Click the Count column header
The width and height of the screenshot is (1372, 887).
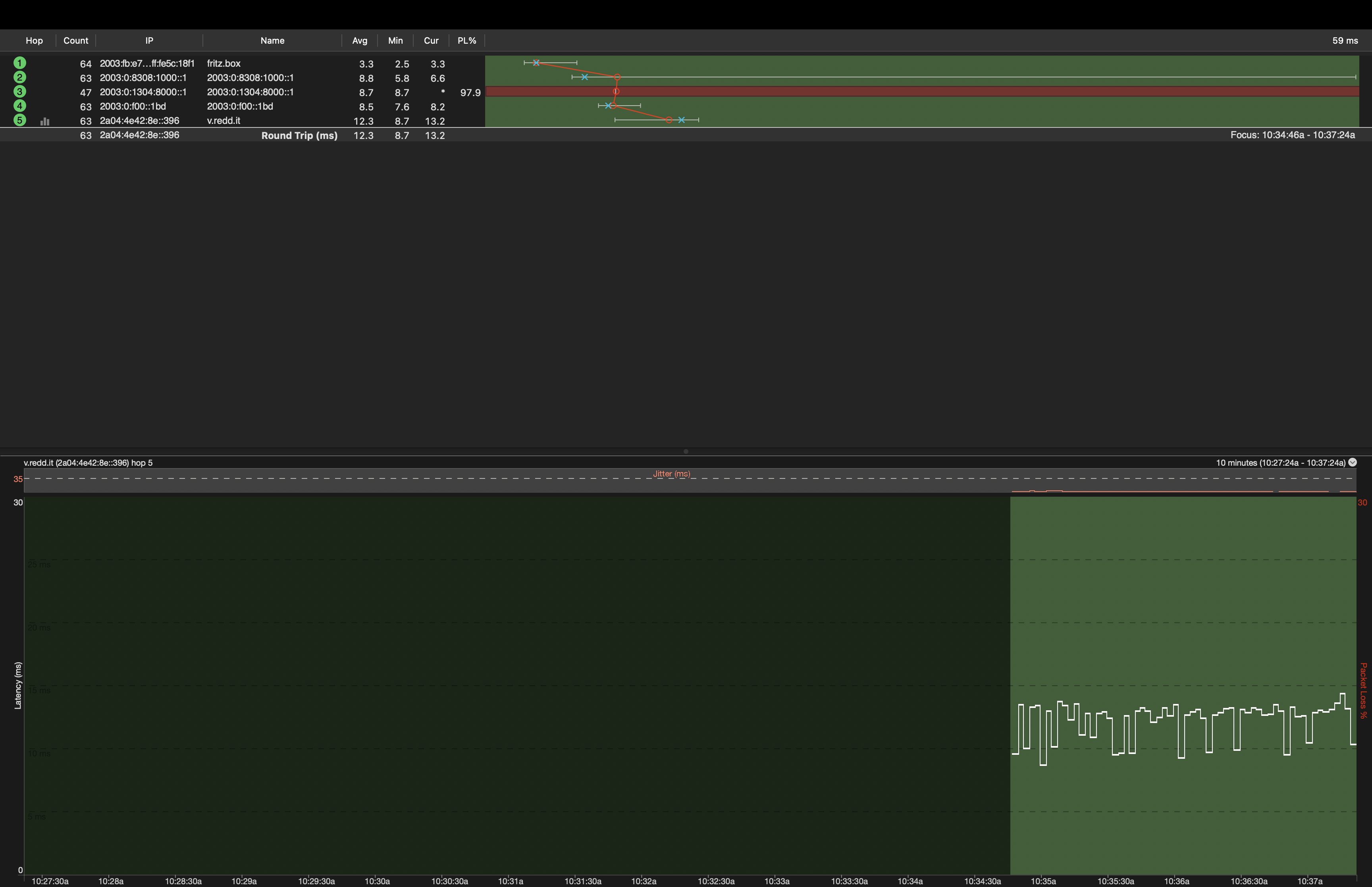[x=75, y=40]
